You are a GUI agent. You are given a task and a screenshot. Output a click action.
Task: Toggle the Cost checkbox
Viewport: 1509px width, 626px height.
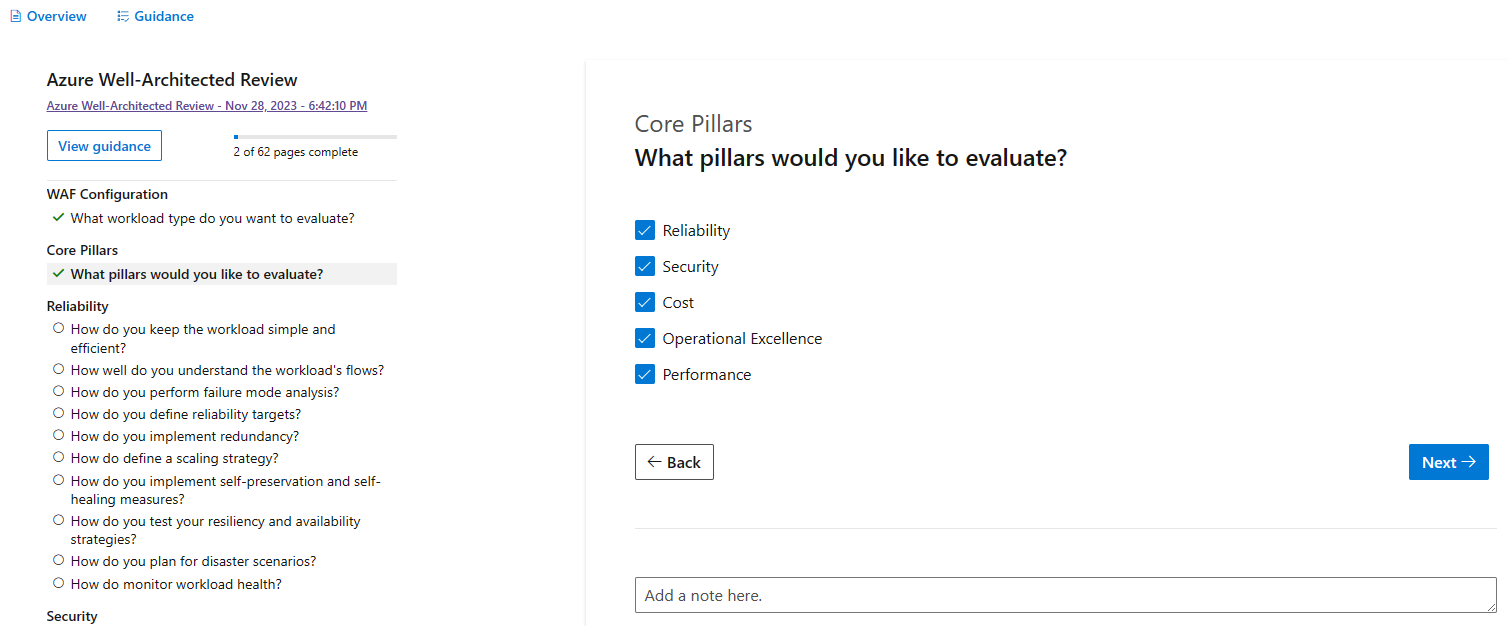644,302
